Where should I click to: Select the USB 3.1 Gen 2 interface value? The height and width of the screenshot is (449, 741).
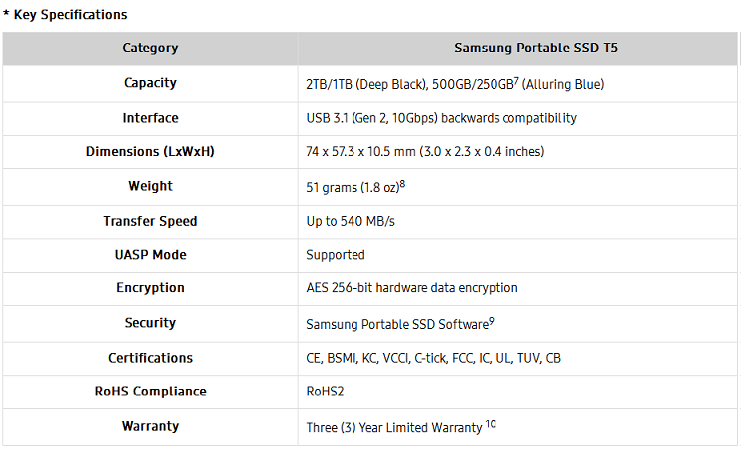[441, 118]
